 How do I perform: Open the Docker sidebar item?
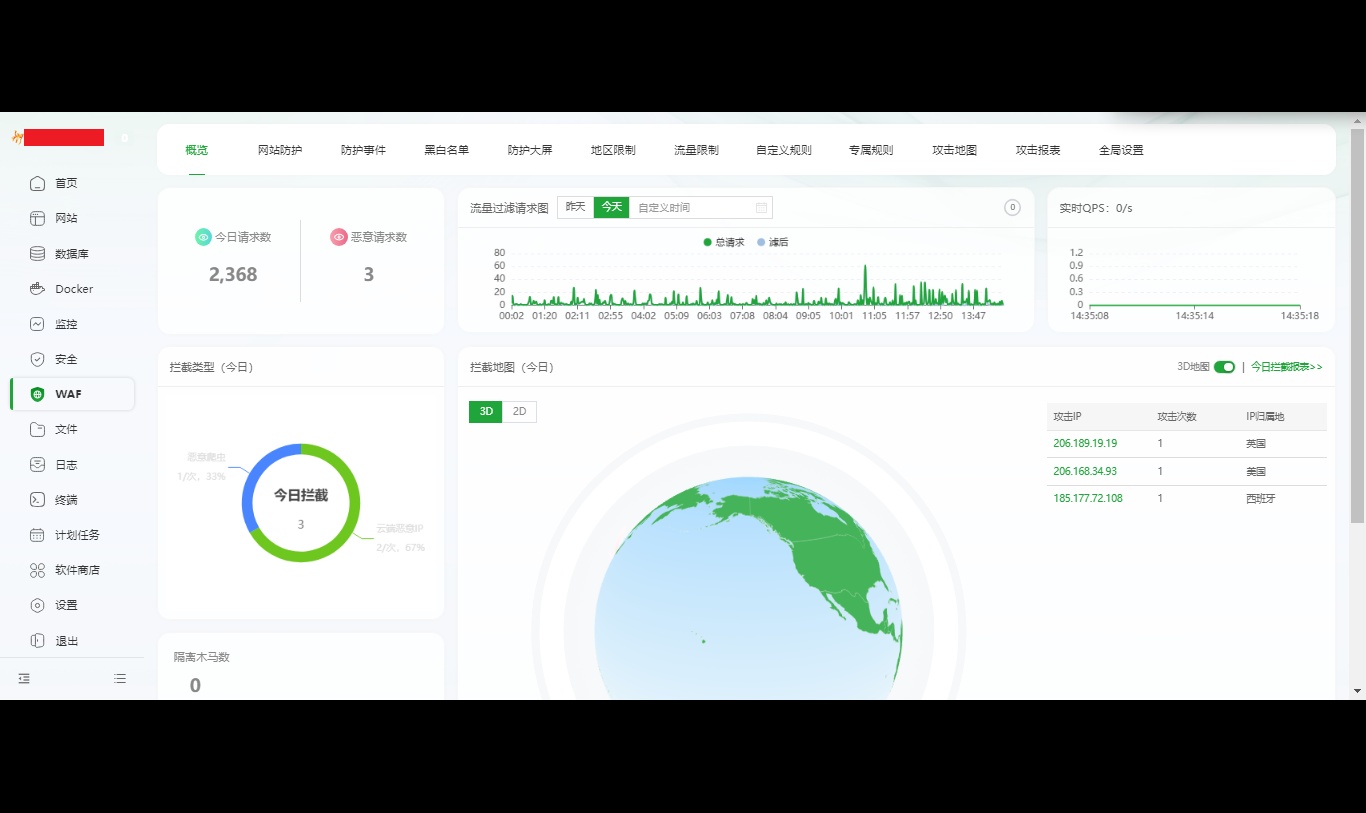coord(73,289)
